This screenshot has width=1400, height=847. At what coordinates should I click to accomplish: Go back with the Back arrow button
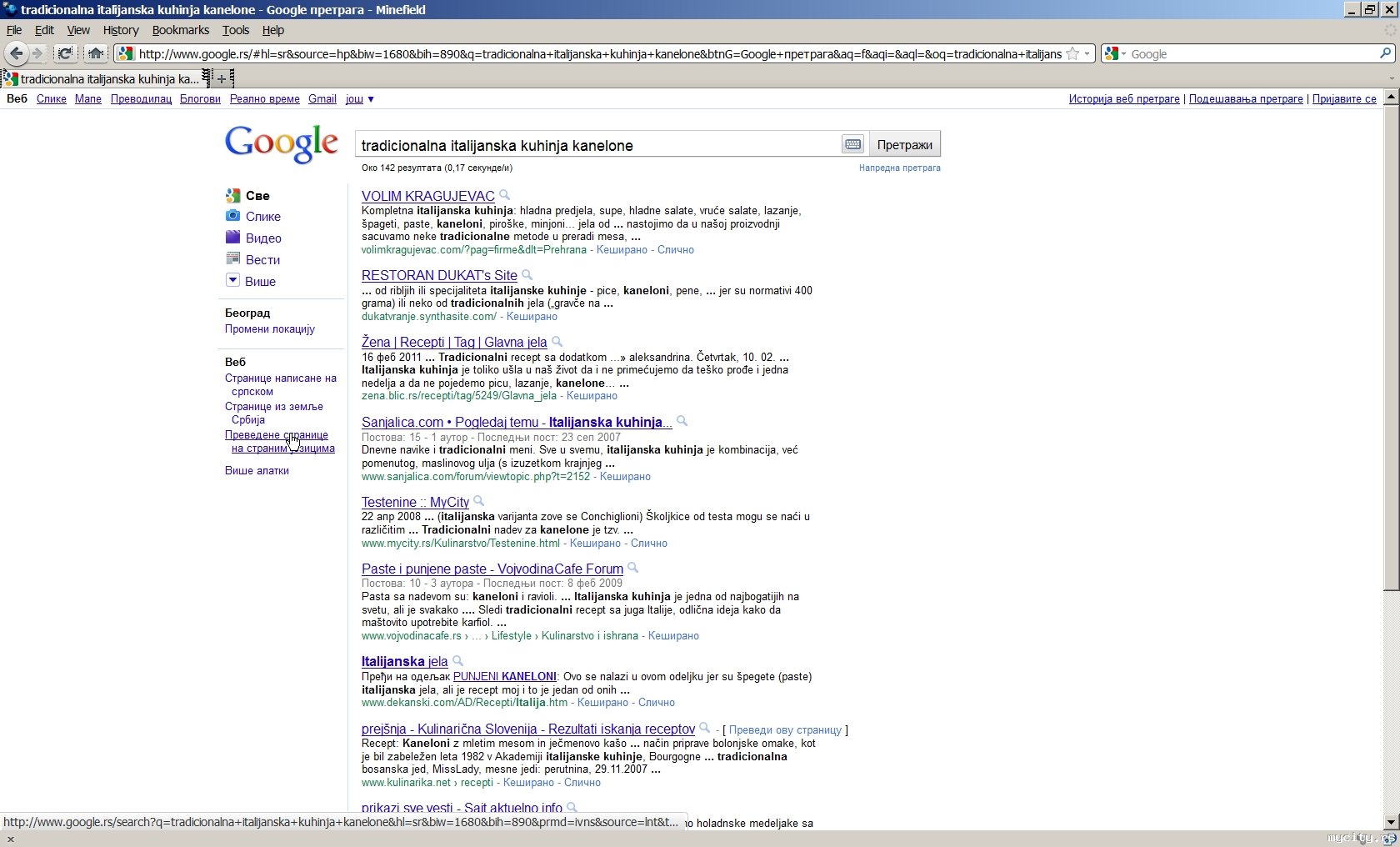(16, 53)
